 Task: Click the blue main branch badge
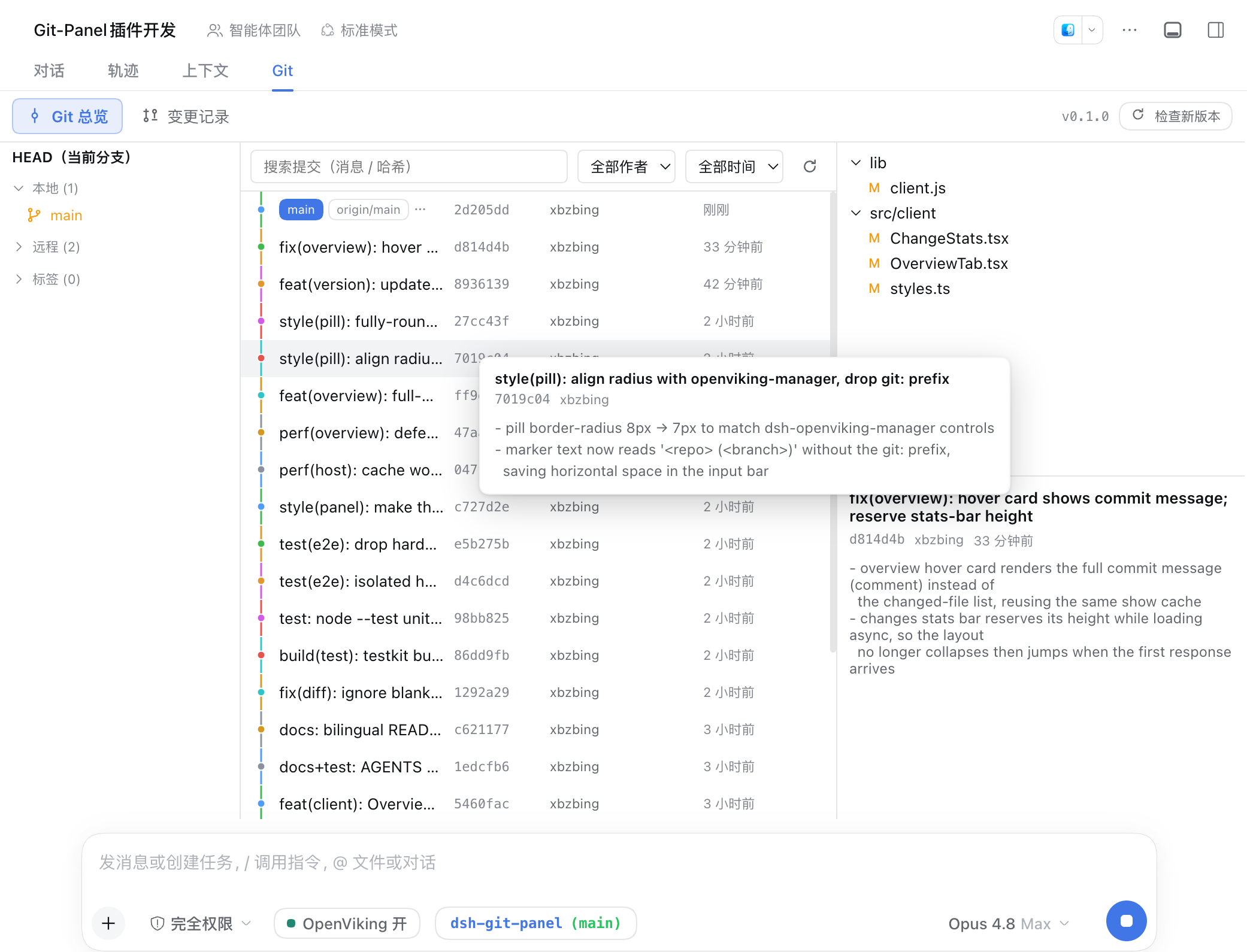301,210
